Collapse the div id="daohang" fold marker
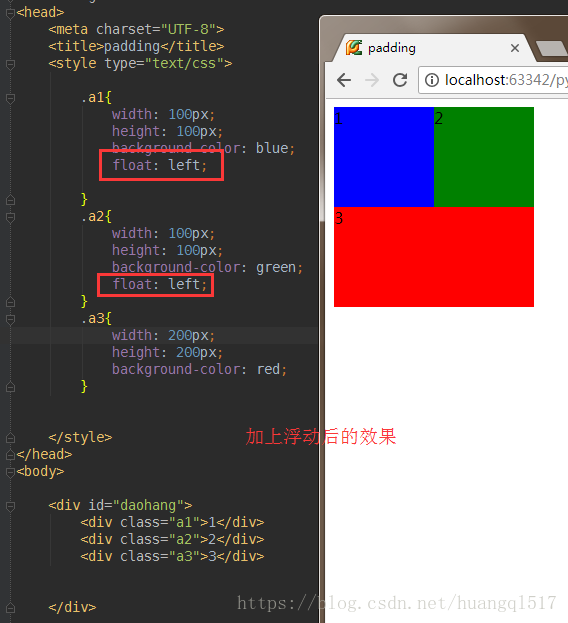Screen dimensions: 568x623 click(11, 506)
